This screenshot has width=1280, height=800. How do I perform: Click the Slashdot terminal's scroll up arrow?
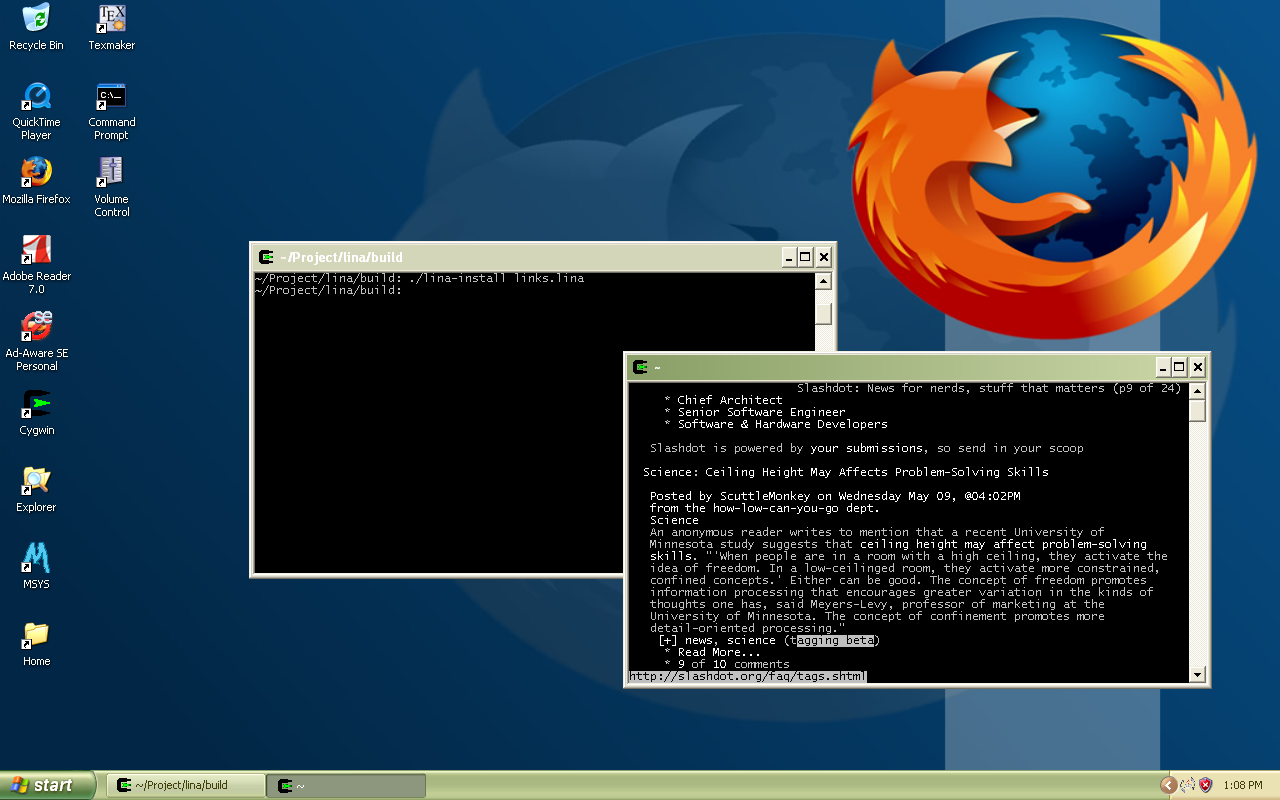pos(1198,390)
